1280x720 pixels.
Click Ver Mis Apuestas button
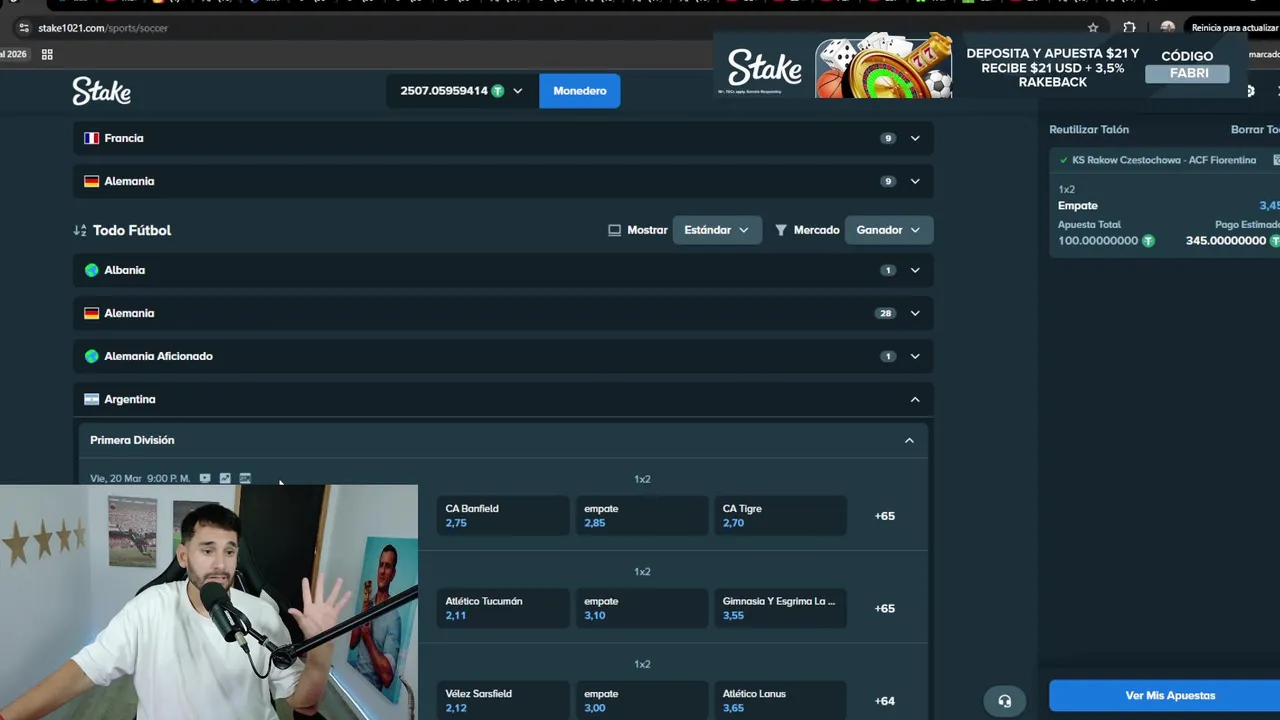1166,695
